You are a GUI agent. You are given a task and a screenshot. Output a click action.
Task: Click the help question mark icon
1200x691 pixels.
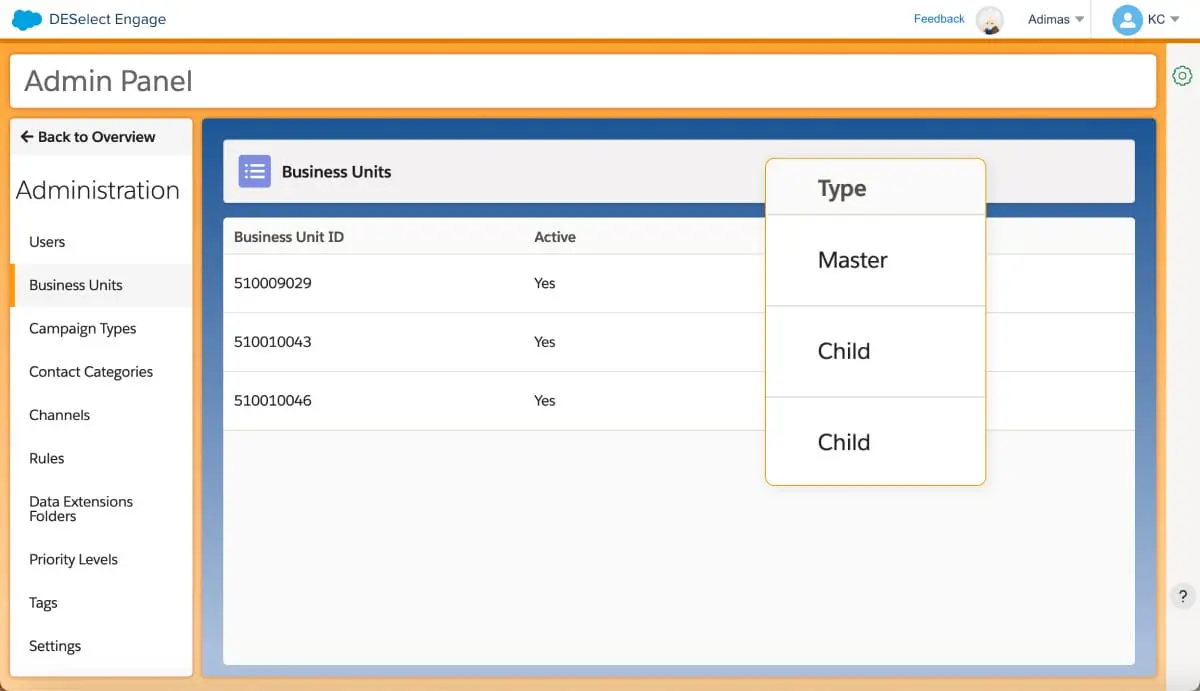(x=1182, y=597)
